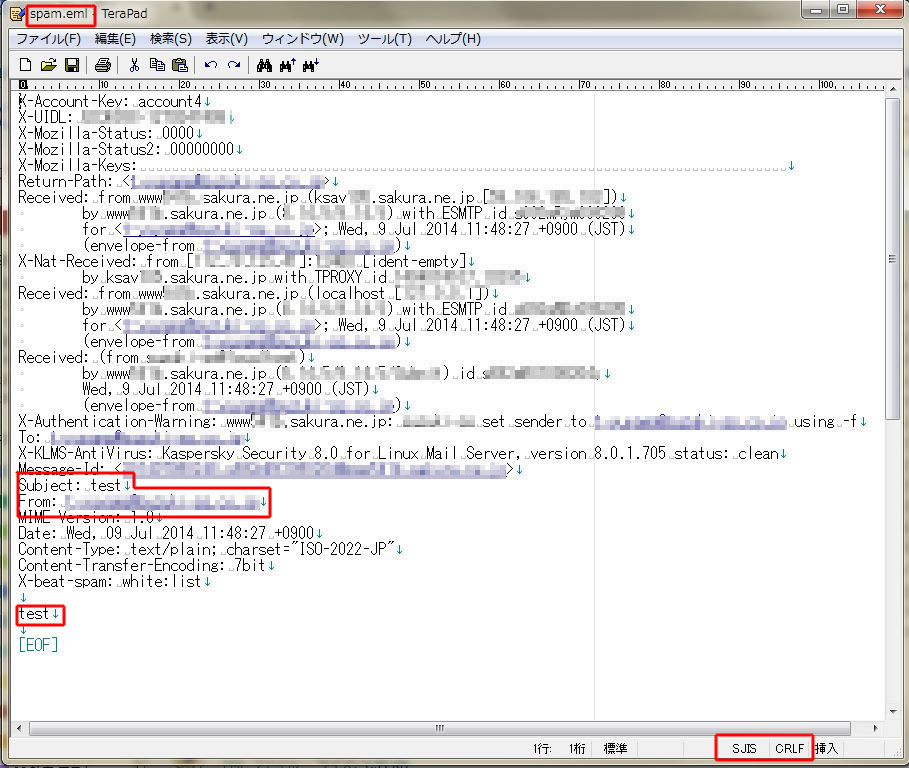
Task: Open the 表示(V) menu
Action: (226, 39)
